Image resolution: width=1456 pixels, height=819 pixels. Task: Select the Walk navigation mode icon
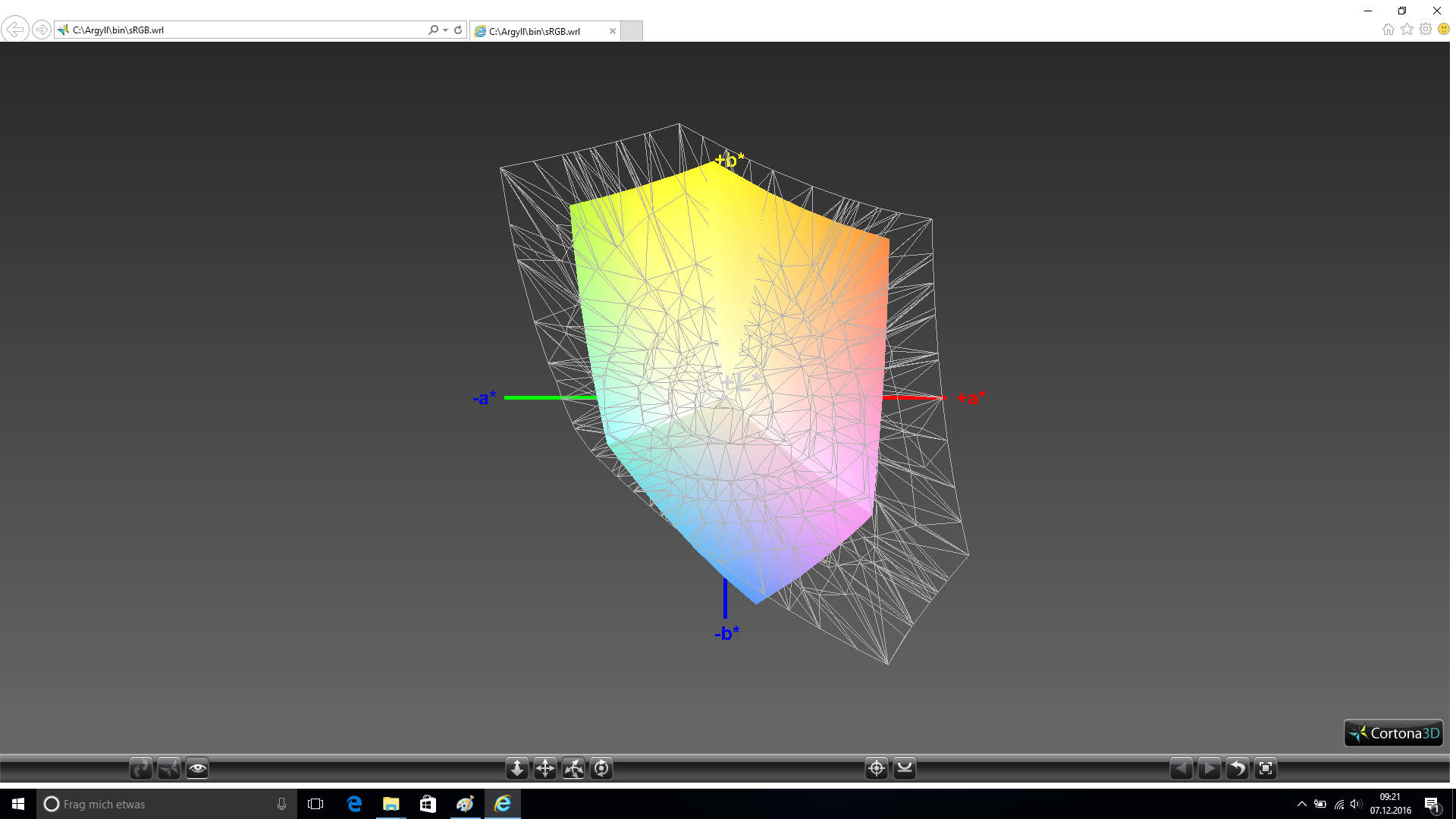(140, 769)
